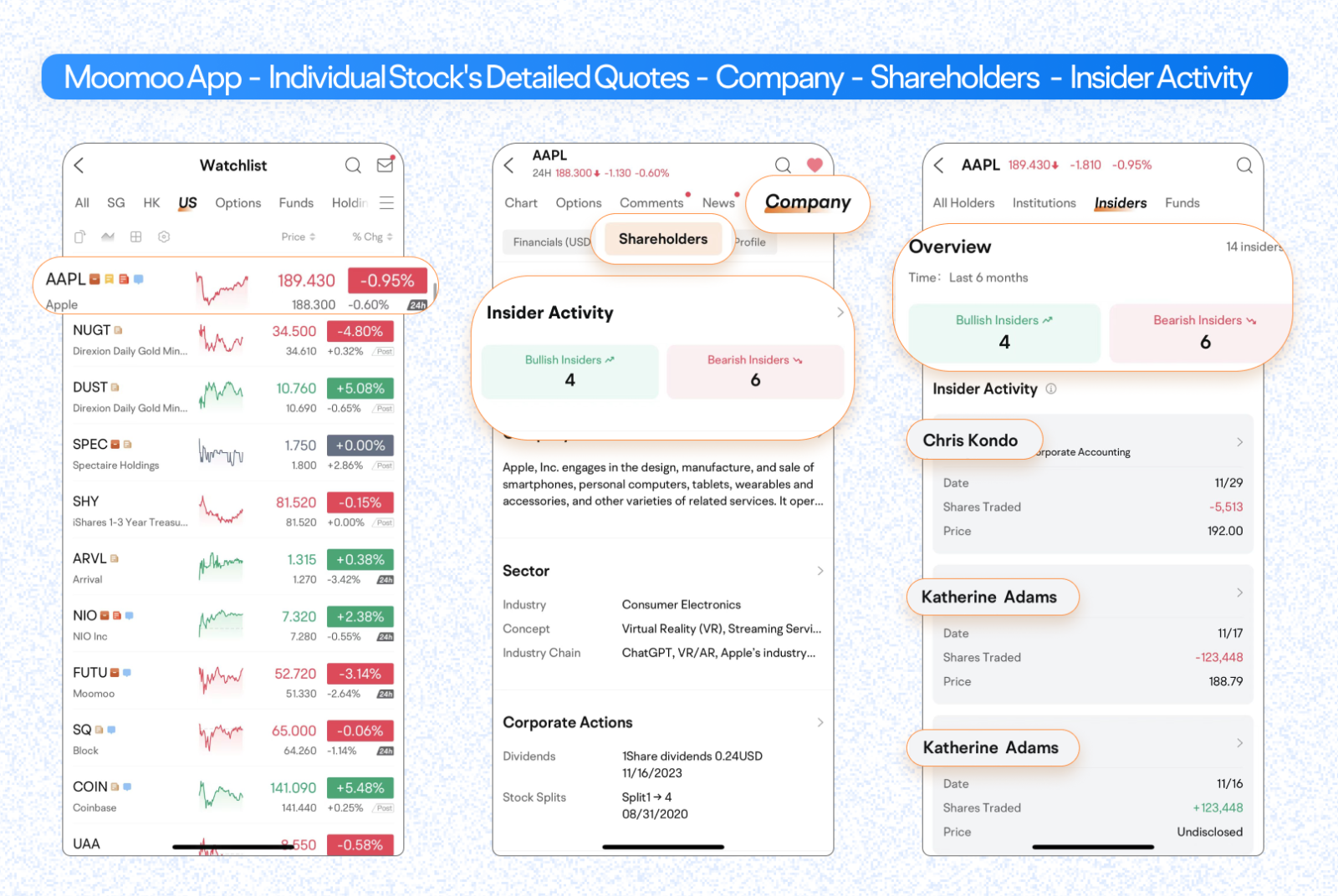The height and width of the screenshot is (896, 1338).
Task: Select the HK market tab
Action: pos(151,203)
